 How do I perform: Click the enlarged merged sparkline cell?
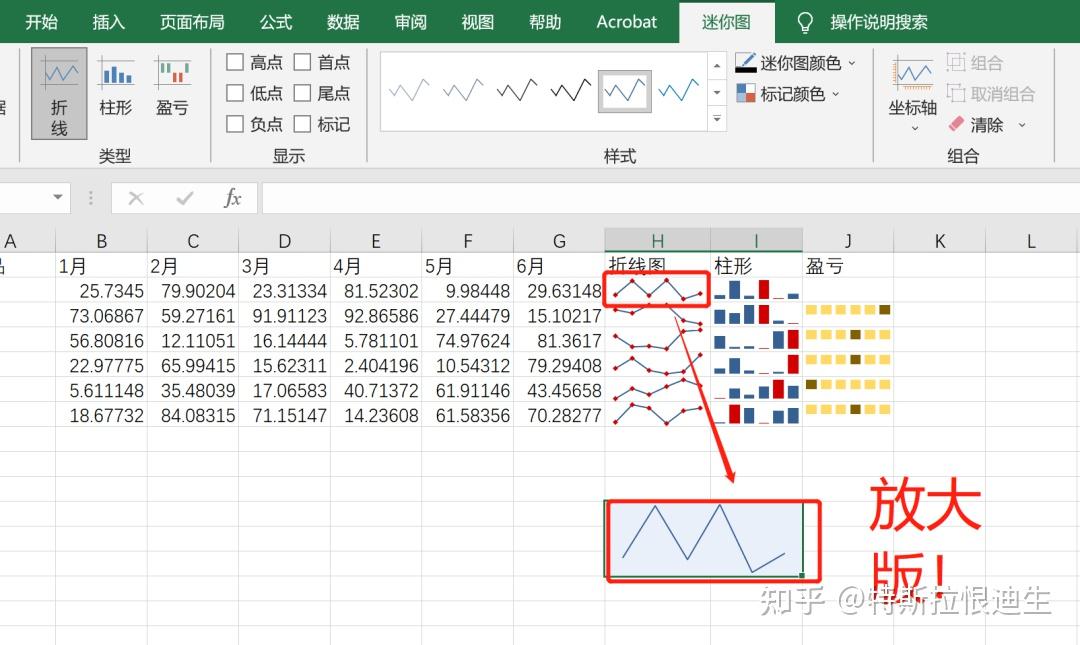704,540
